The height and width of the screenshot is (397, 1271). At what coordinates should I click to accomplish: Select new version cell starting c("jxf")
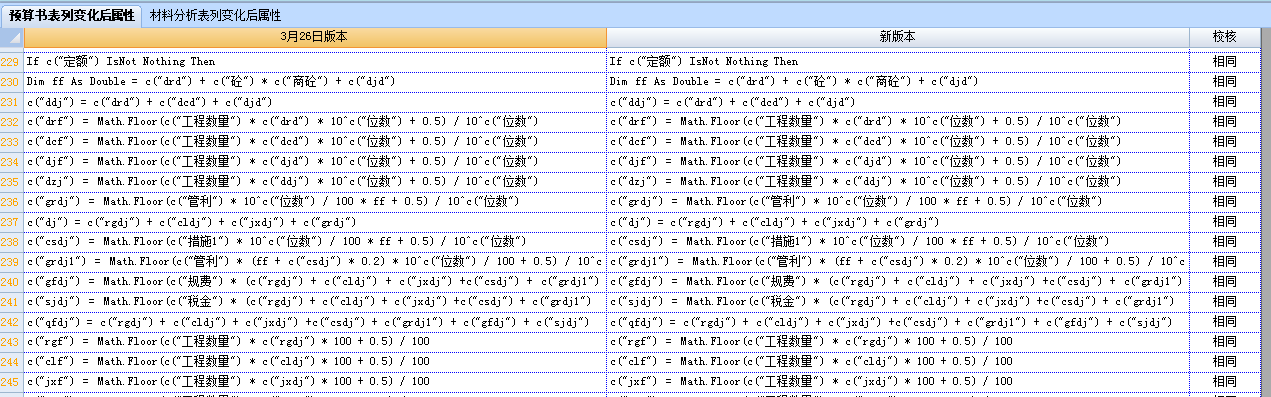pos(898,382)
